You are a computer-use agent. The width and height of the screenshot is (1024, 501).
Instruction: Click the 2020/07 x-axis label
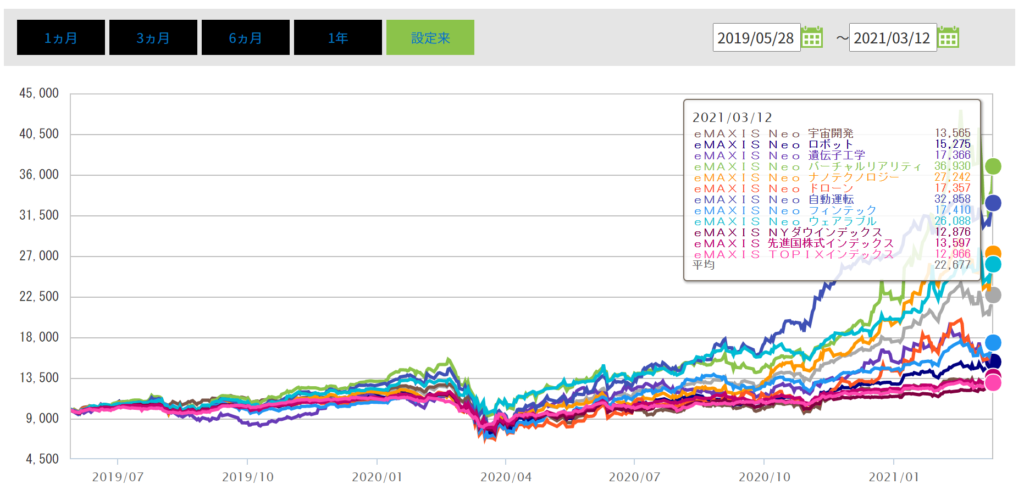[635, 477]
